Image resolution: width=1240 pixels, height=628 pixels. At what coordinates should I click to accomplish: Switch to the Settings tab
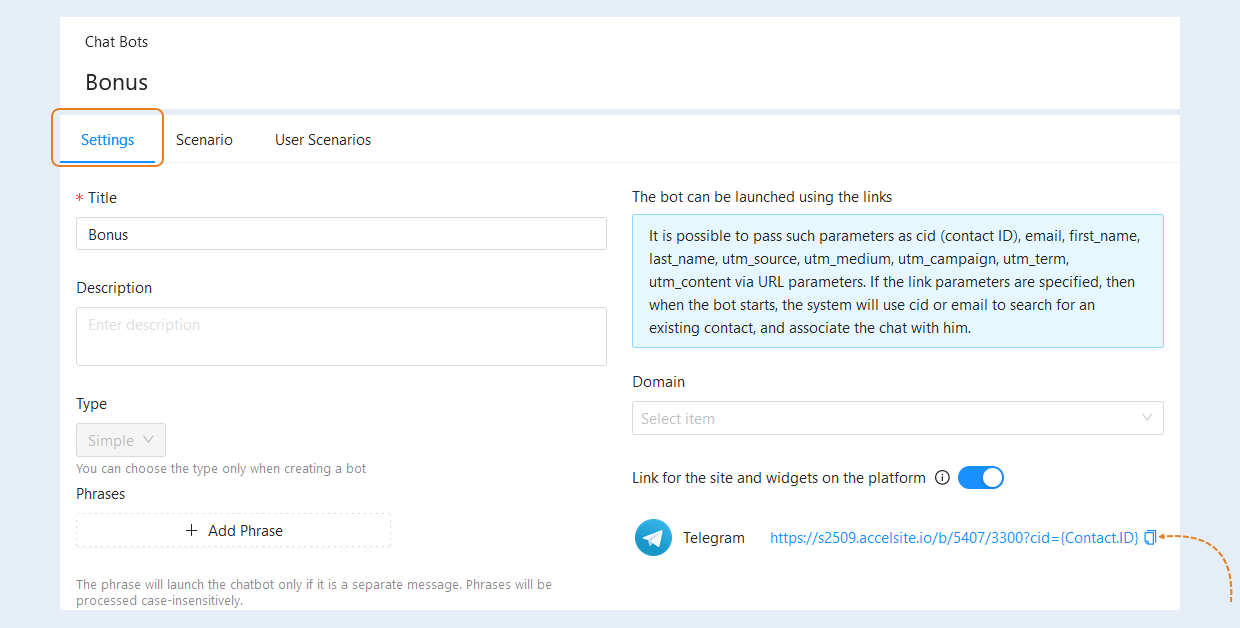click(107, 140)
